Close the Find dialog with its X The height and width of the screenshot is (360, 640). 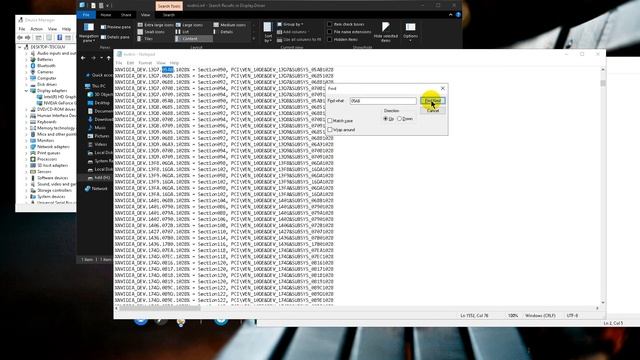[443, 88]
